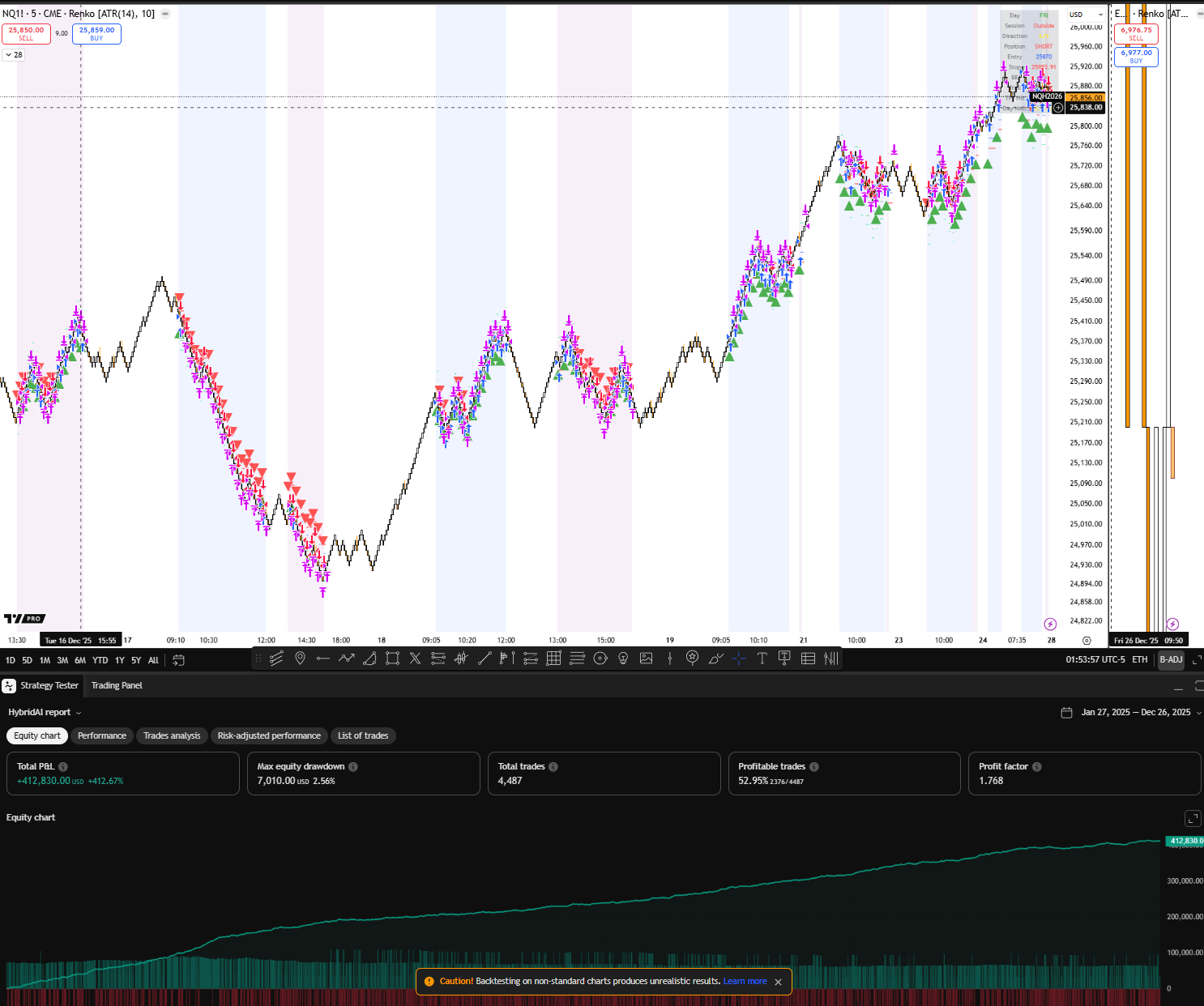Click the fine-tune sliders icon on toolbar

pyautogui.click(x=830, y=659)
